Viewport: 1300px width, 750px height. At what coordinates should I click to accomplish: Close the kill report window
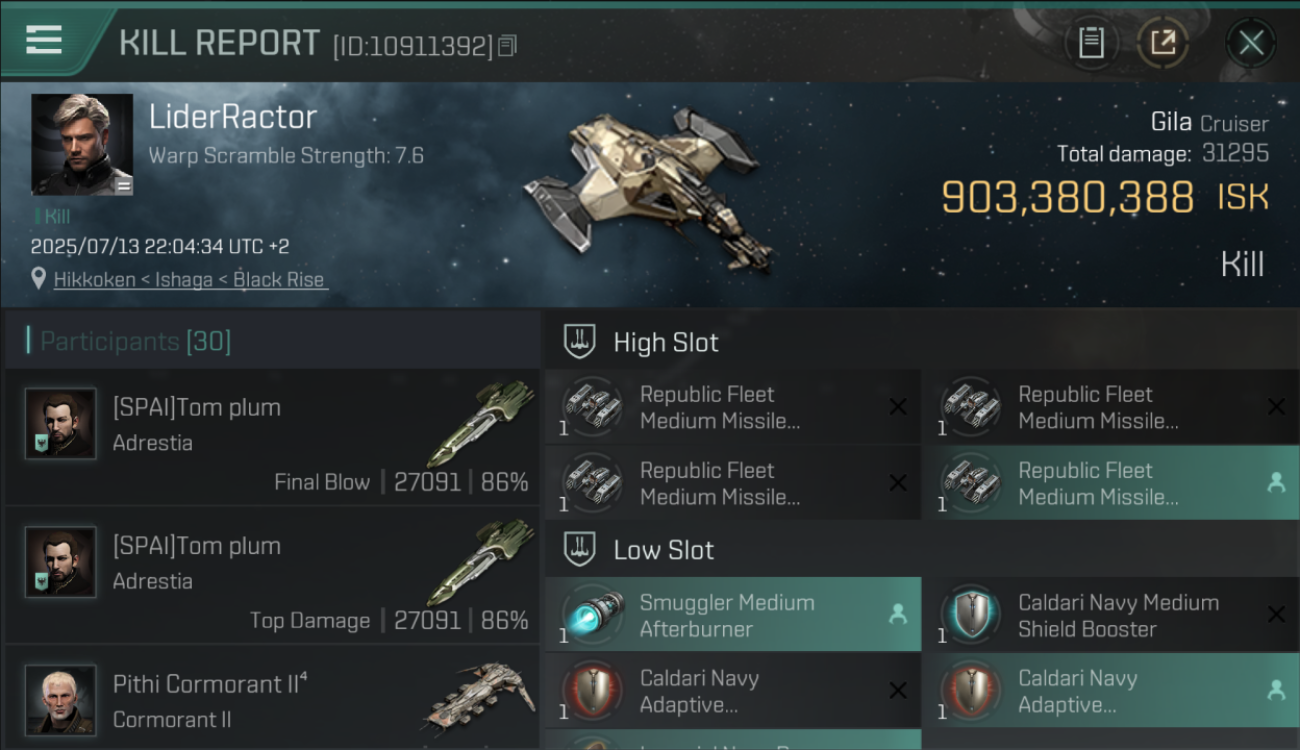[x=1251, y=43]
